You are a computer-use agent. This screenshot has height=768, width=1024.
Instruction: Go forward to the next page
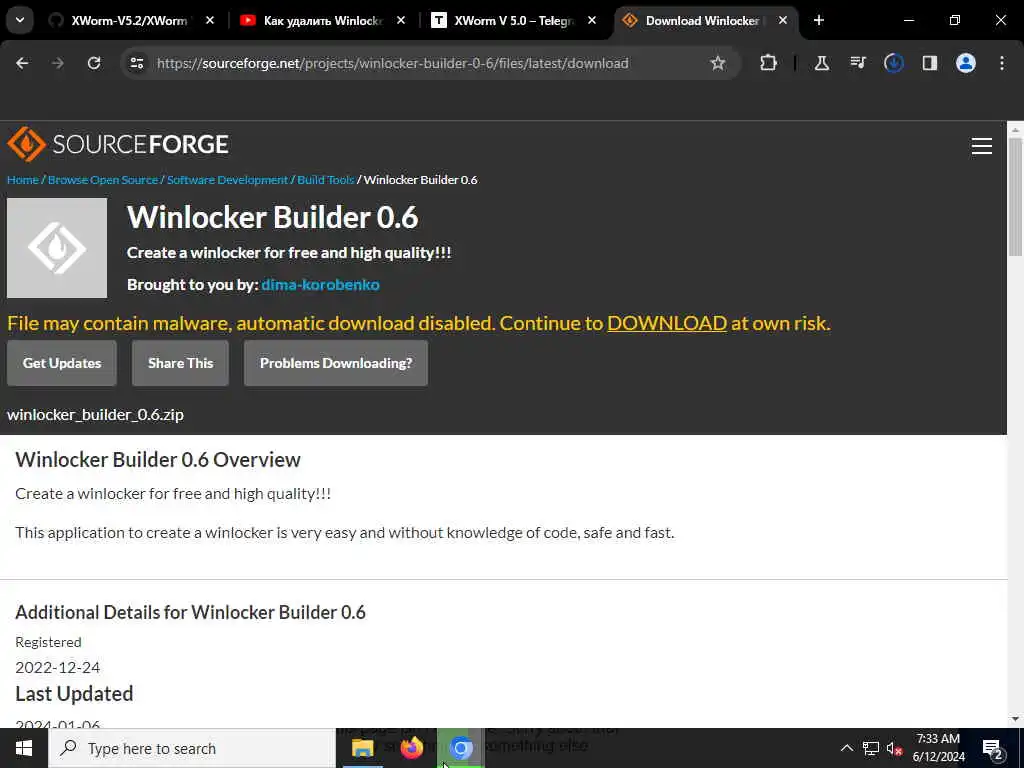click(58, 63)
